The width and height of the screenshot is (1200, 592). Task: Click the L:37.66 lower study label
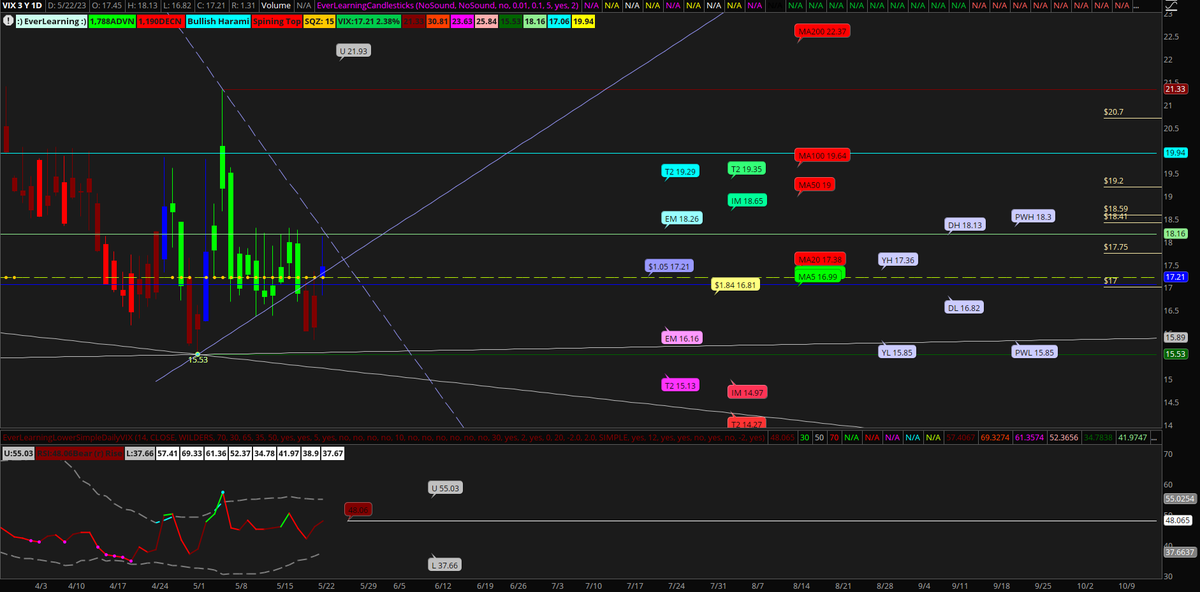[141, 453]
